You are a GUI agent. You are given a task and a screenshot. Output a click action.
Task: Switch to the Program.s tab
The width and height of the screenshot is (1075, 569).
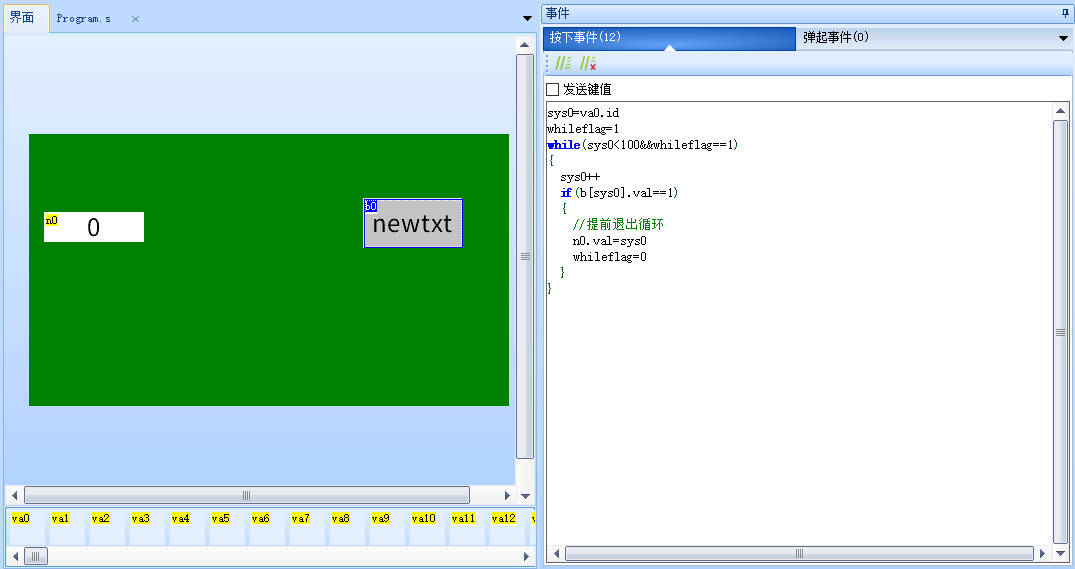84,19
